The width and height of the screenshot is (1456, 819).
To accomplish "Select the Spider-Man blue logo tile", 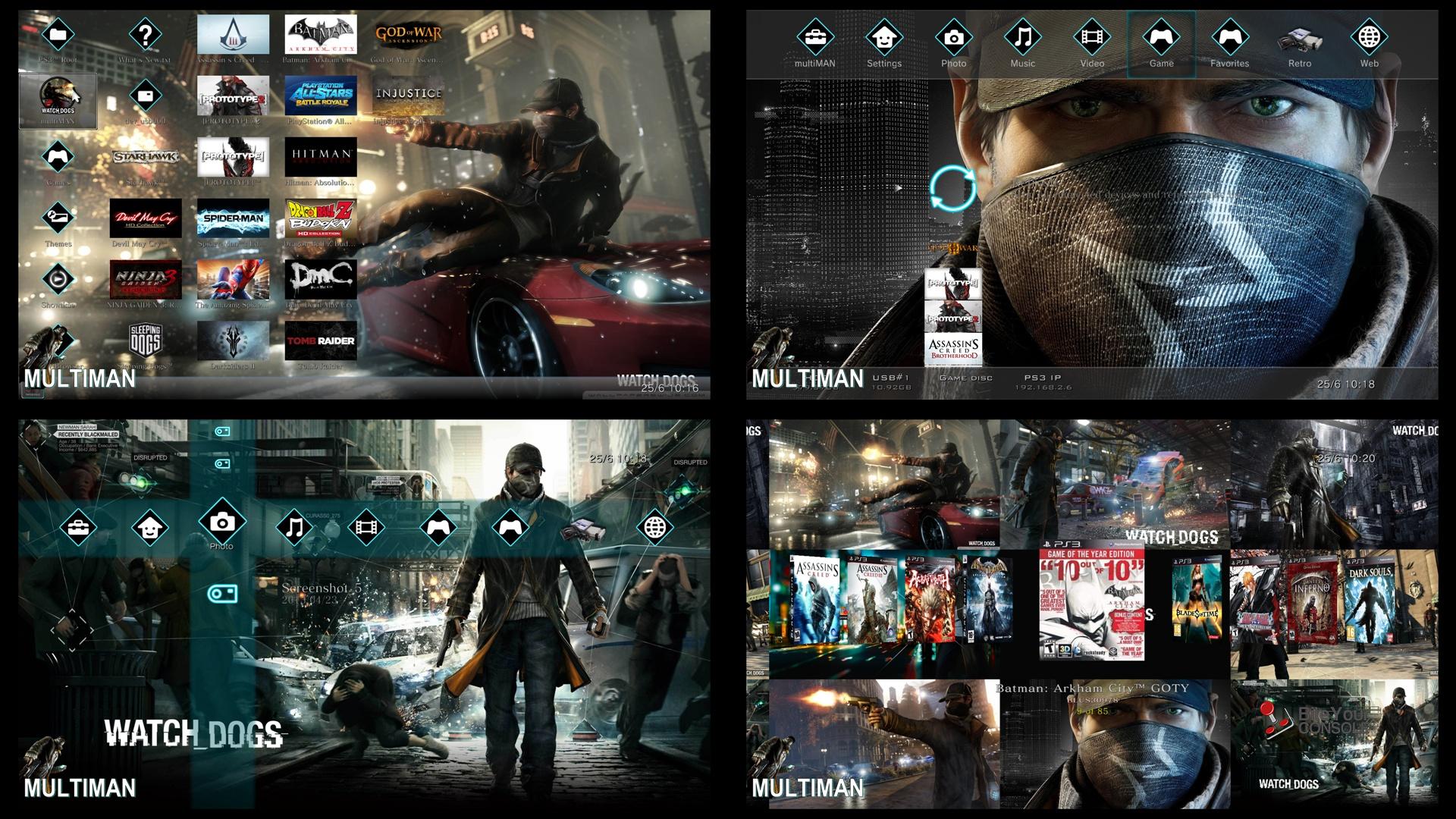I will tap(233, 218).
